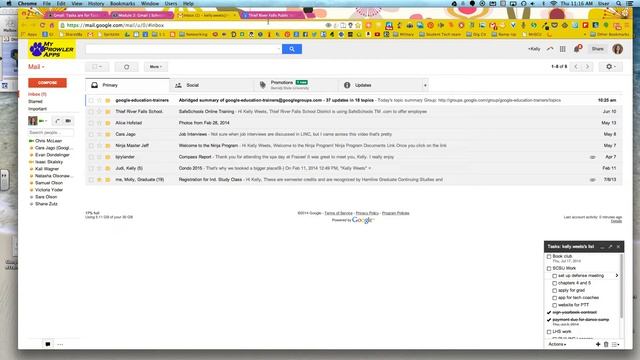Click the Chrome address bar

tap(192, 25)
